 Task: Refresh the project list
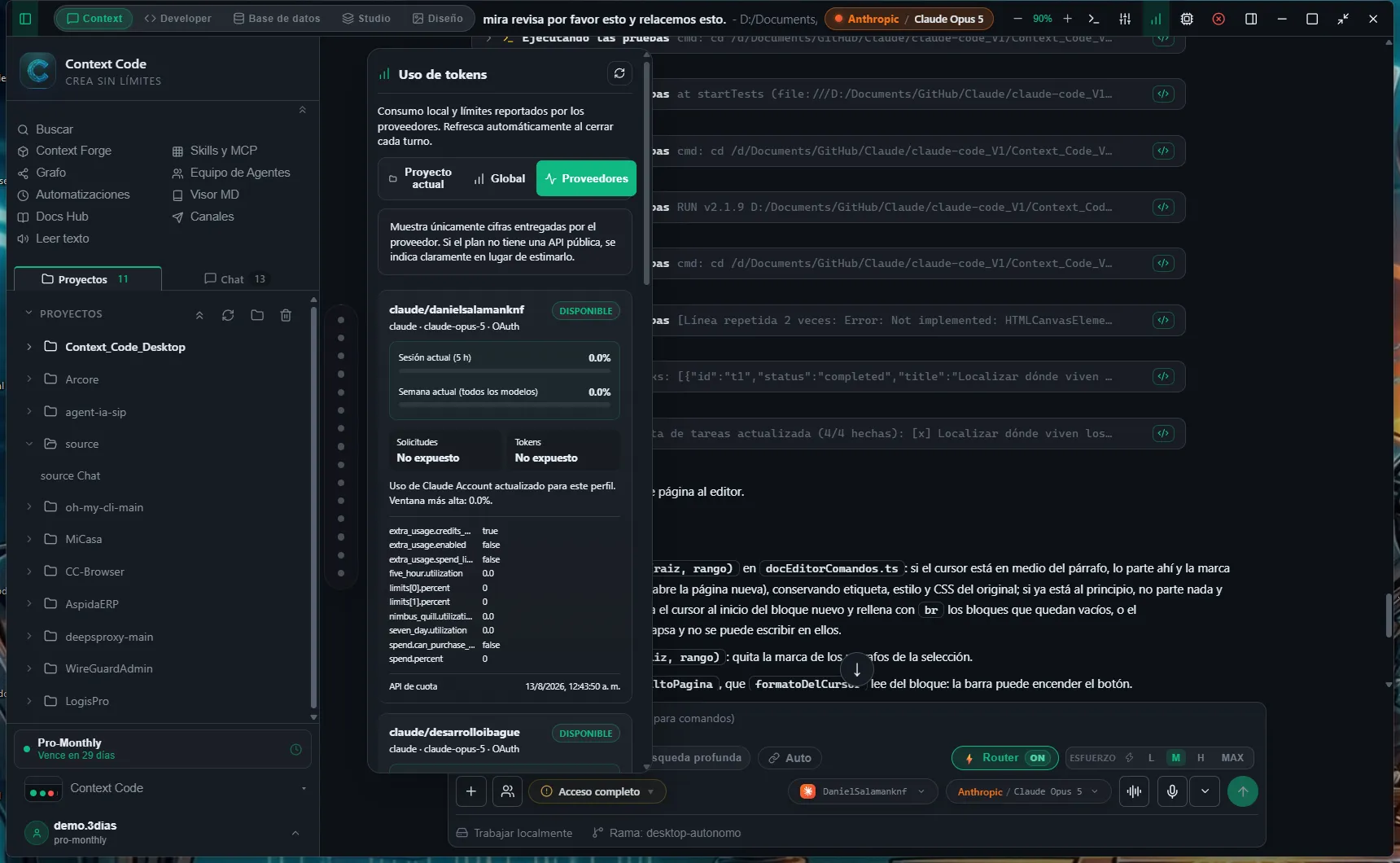[228, 315]
